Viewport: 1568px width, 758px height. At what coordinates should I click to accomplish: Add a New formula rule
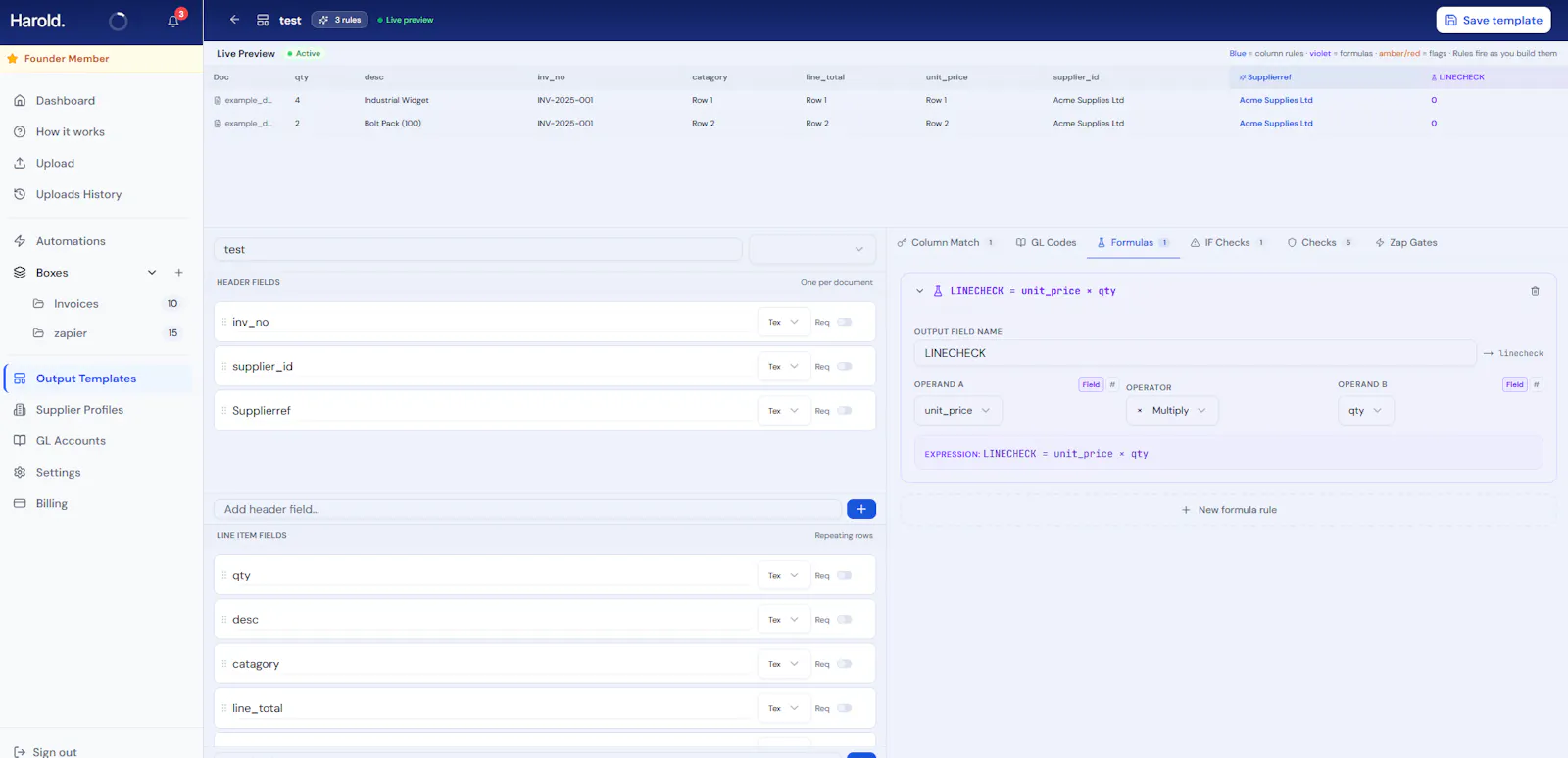click(1229, 510)
